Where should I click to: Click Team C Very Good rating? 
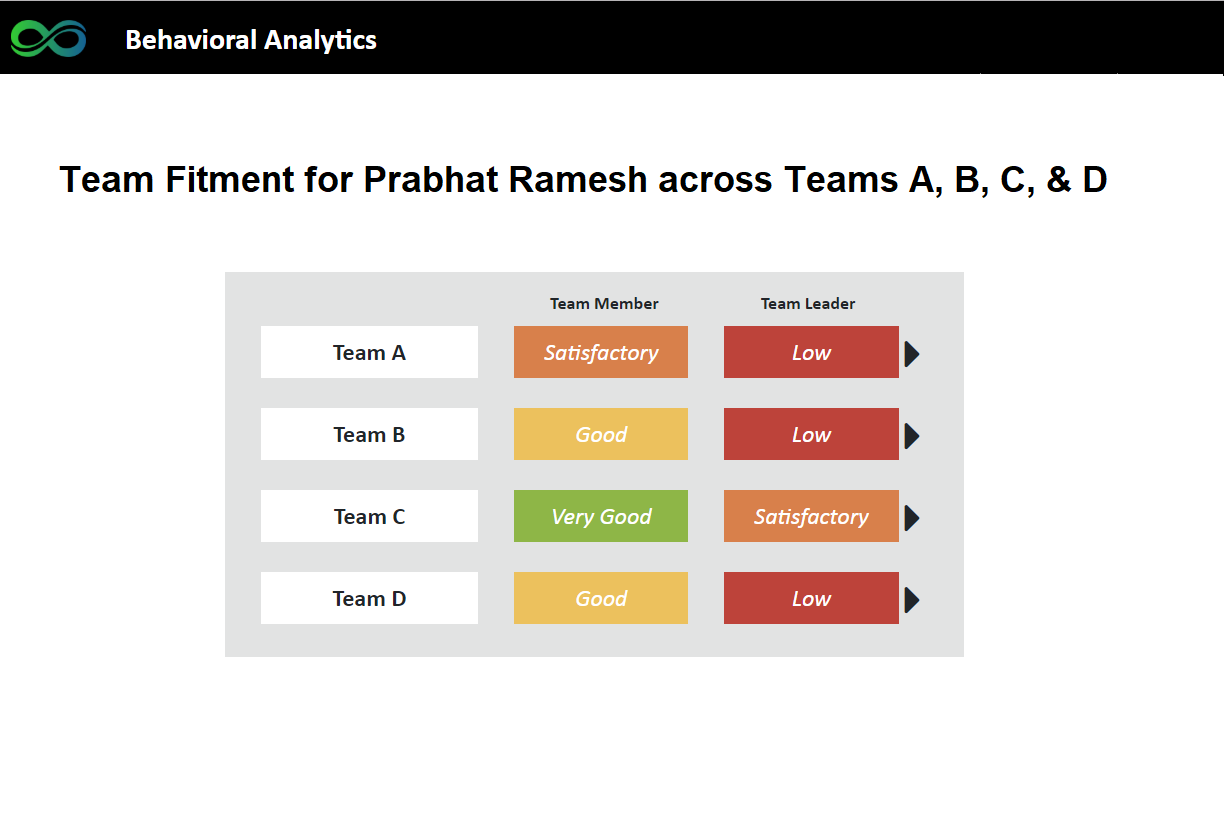pyautogui.click(x=601, y=516)
